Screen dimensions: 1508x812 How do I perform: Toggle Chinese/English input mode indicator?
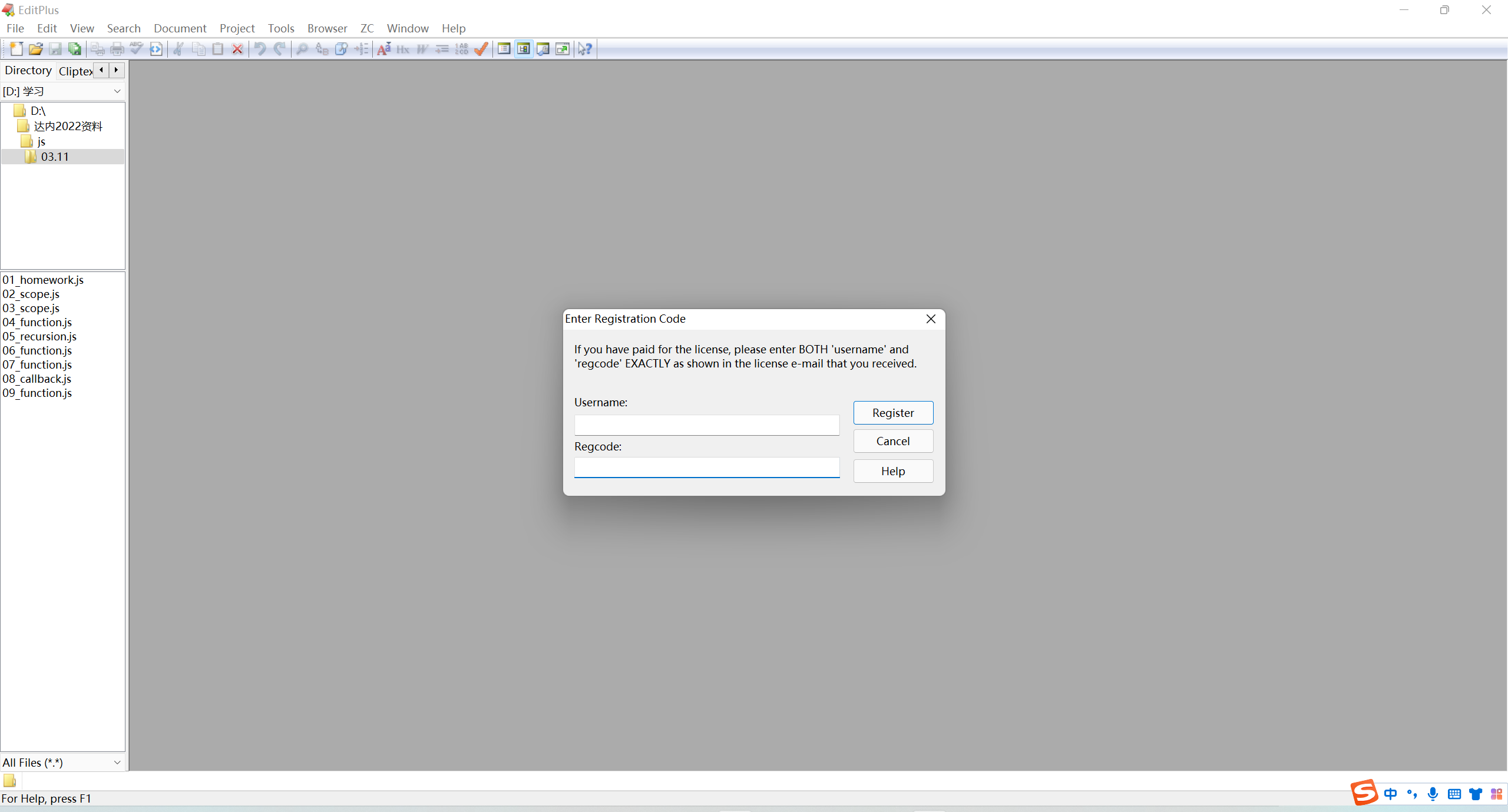click(x=1391, y=794)
